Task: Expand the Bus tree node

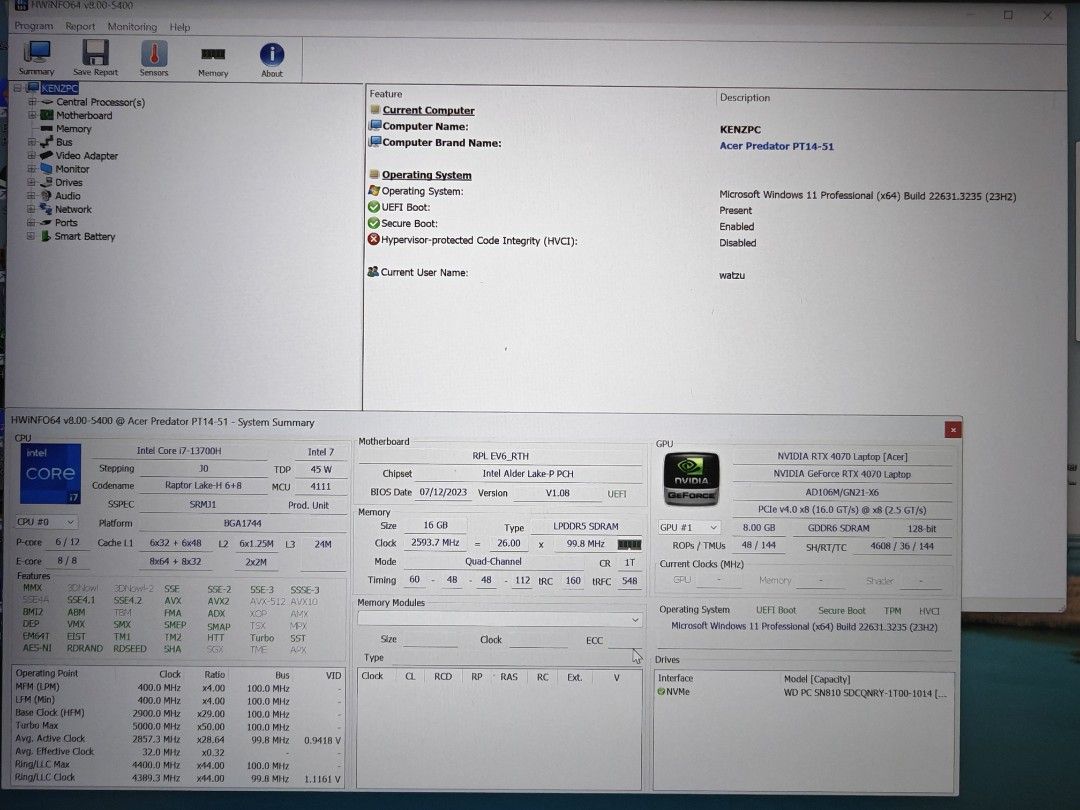Action: 32,142
